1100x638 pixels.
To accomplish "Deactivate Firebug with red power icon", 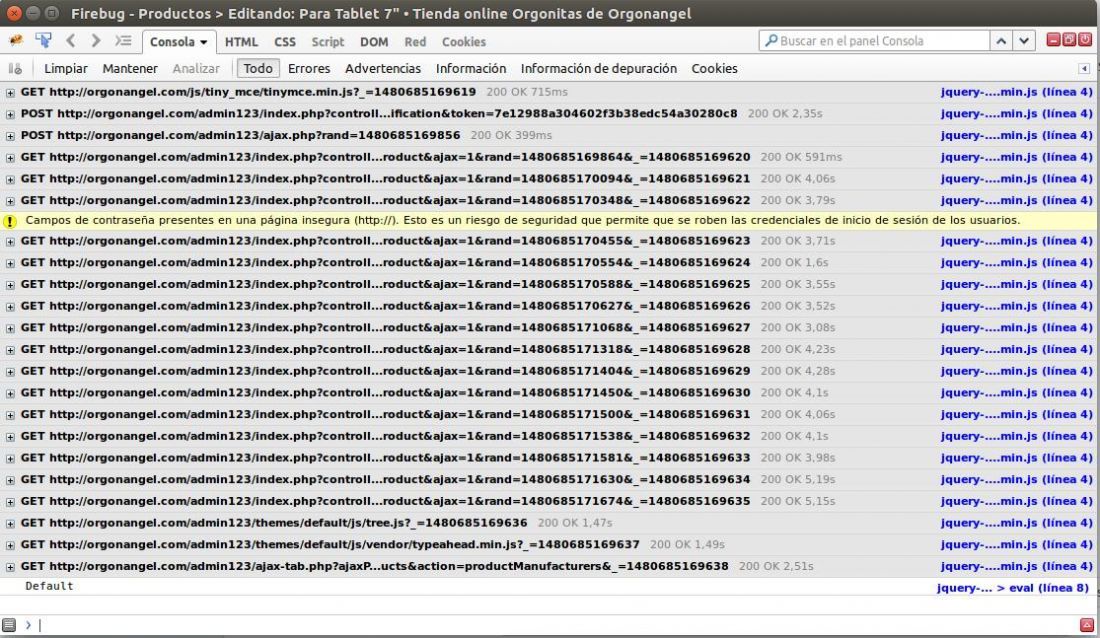I will 1085,40.
